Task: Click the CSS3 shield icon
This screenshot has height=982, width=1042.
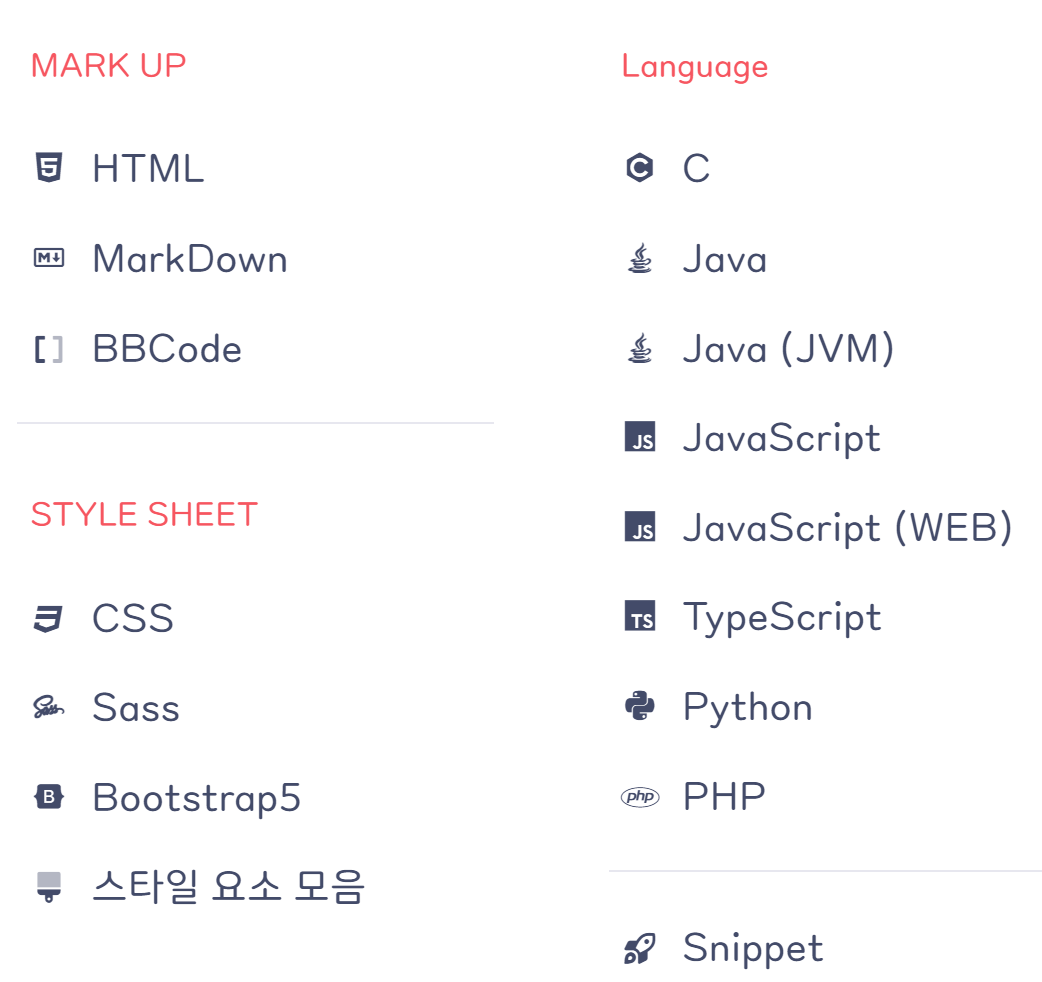Action: (x=49, y=619)
